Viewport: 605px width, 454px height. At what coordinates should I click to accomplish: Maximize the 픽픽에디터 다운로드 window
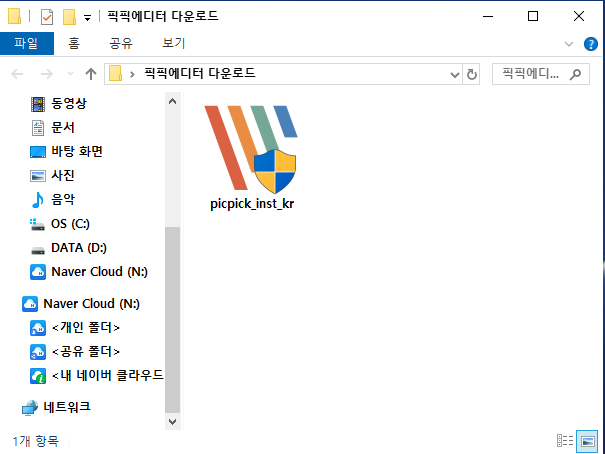pyautogui.click(x=533, y=16)
